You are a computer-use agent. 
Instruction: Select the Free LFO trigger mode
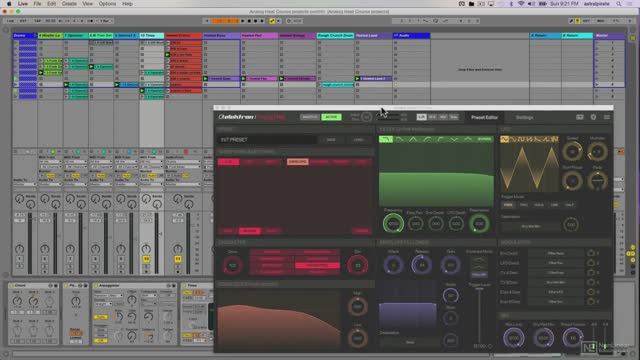[x=508, y=205]
